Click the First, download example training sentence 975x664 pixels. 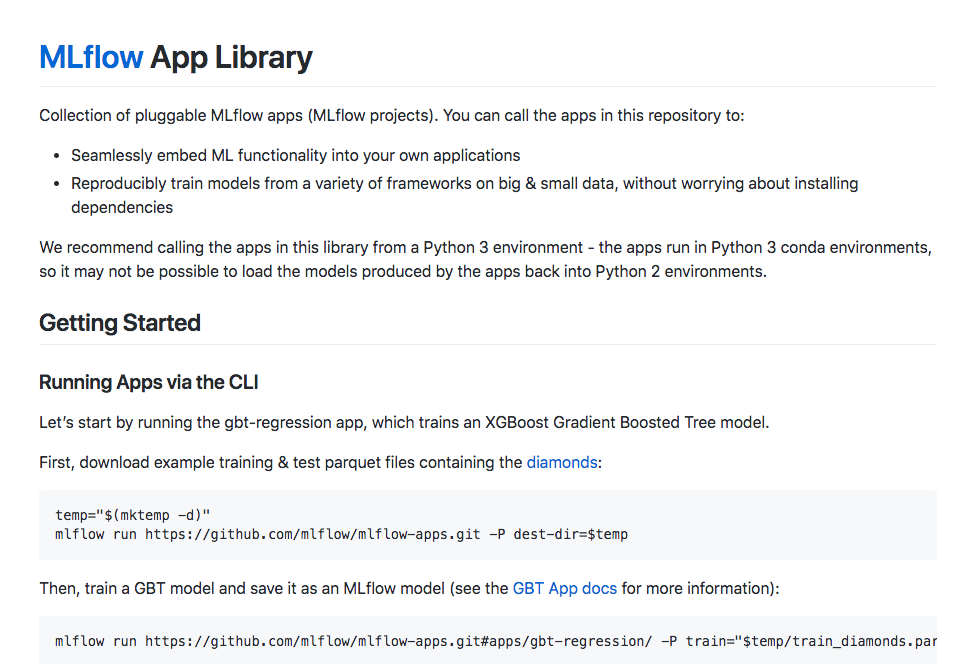pos(281,462)
